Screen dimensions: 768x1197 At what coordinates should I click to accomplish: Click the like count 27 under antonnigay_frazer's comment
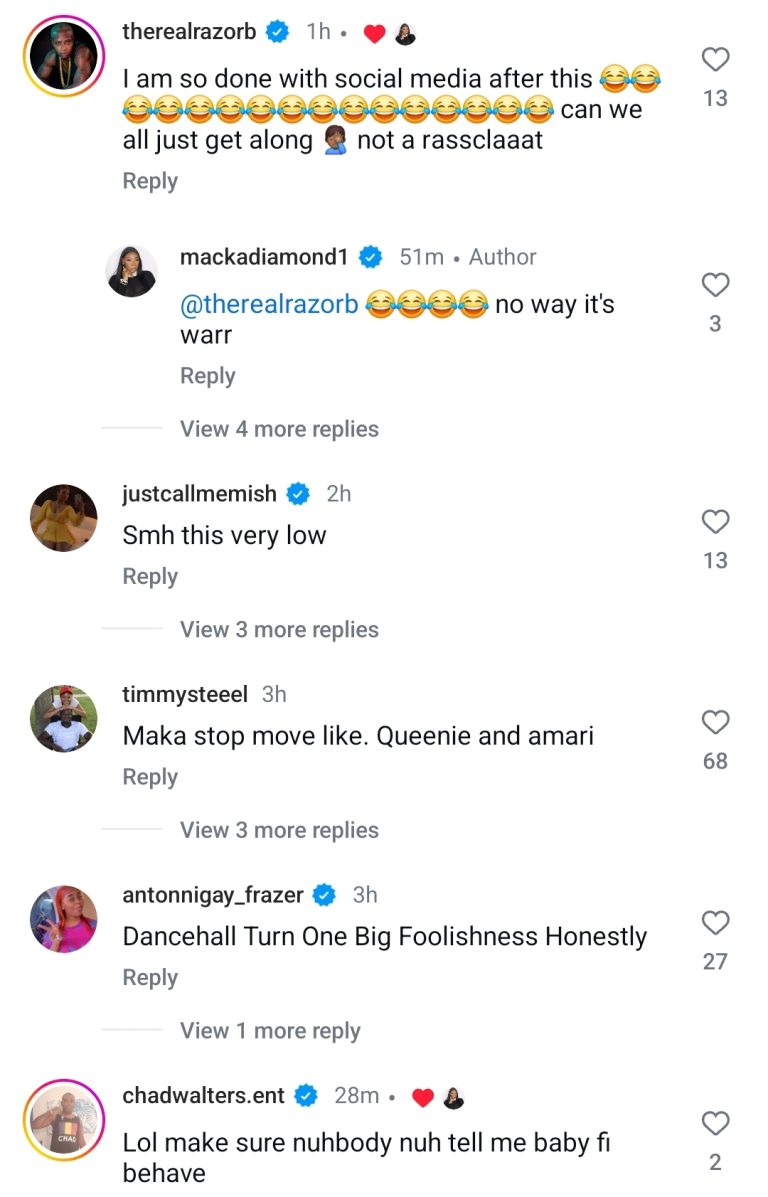[714, 961]
